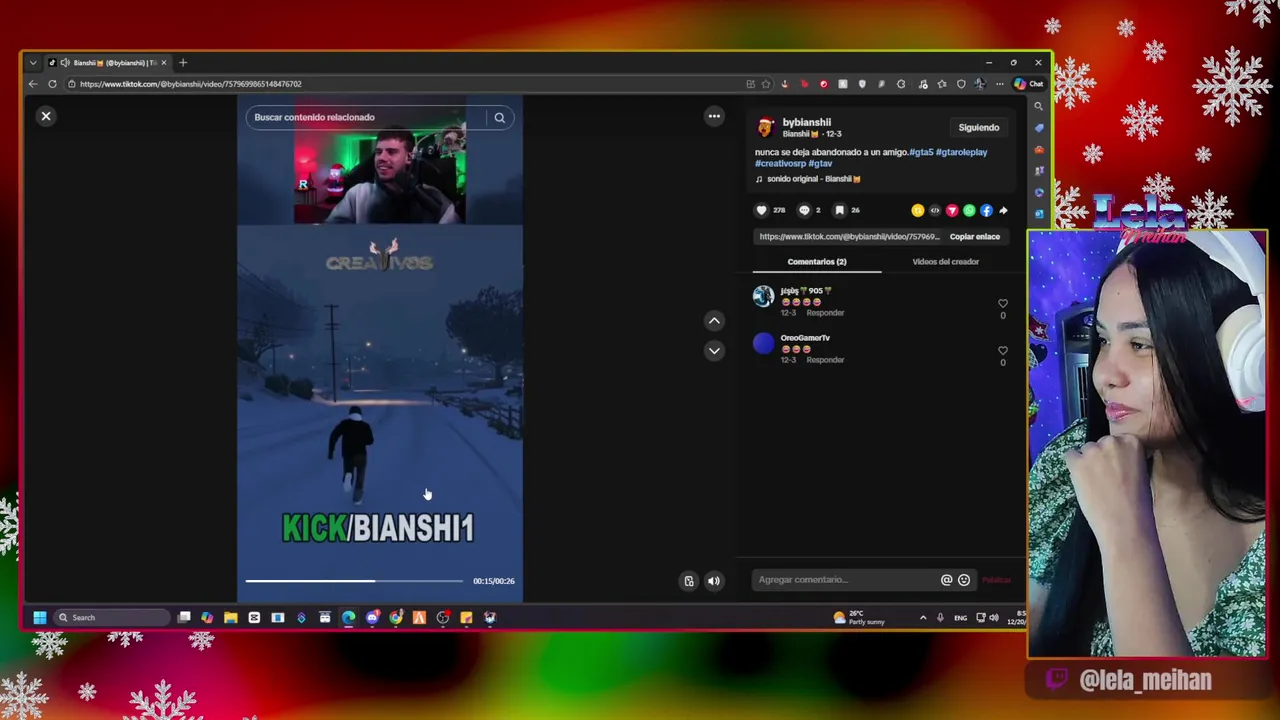1280x720 pixels.
Task: Open Windows Start menu
Action: 39,617
